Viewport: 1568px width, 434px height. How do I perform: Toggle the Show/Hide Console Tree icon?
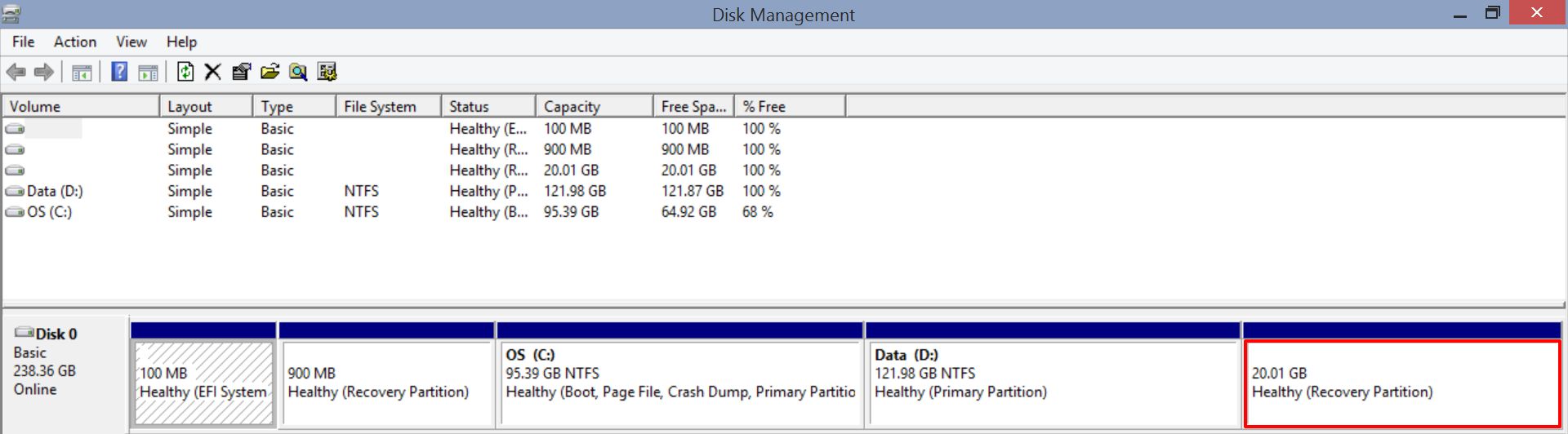82,73
